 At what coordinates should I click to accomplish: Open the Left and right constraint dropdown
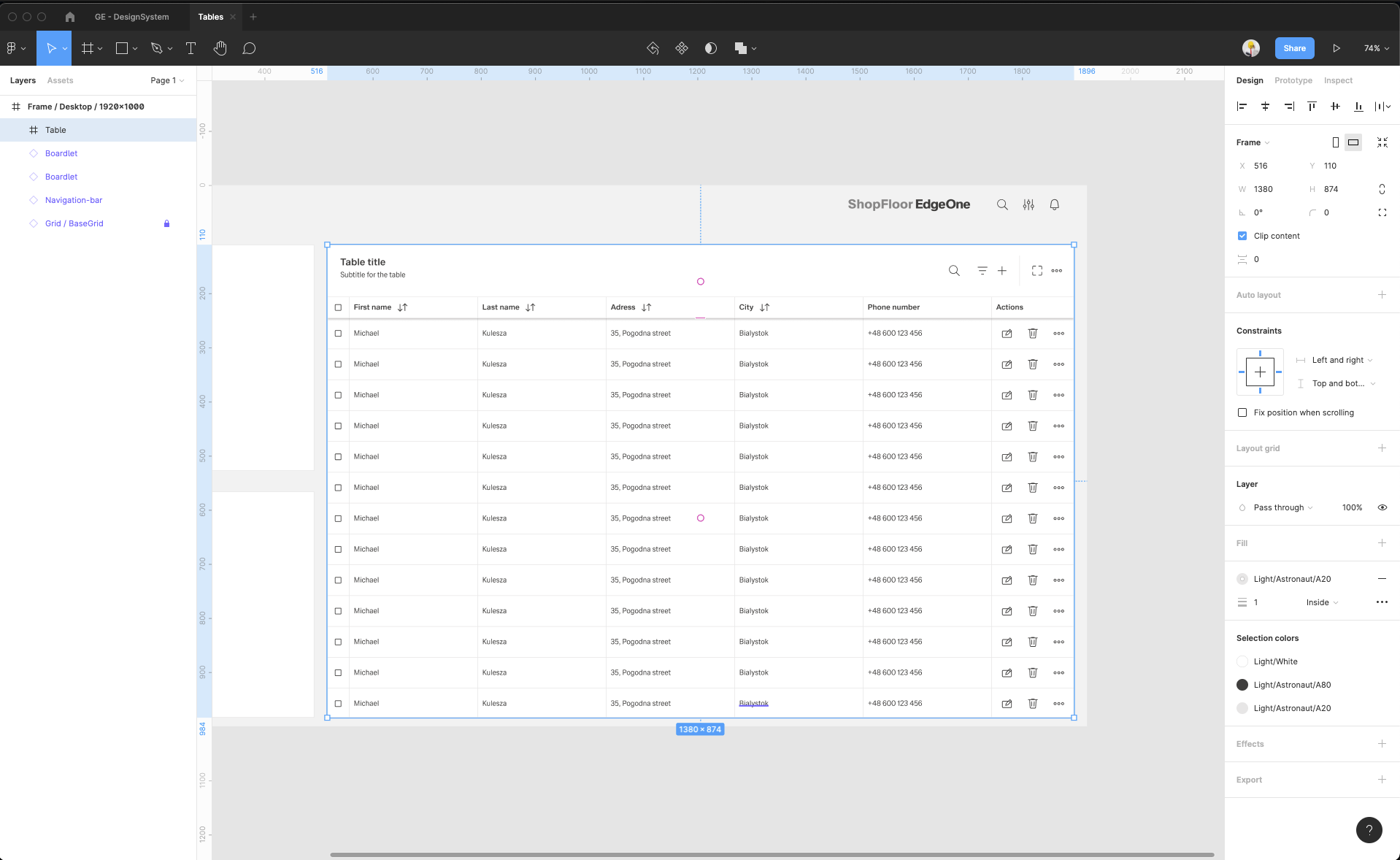1341,360
